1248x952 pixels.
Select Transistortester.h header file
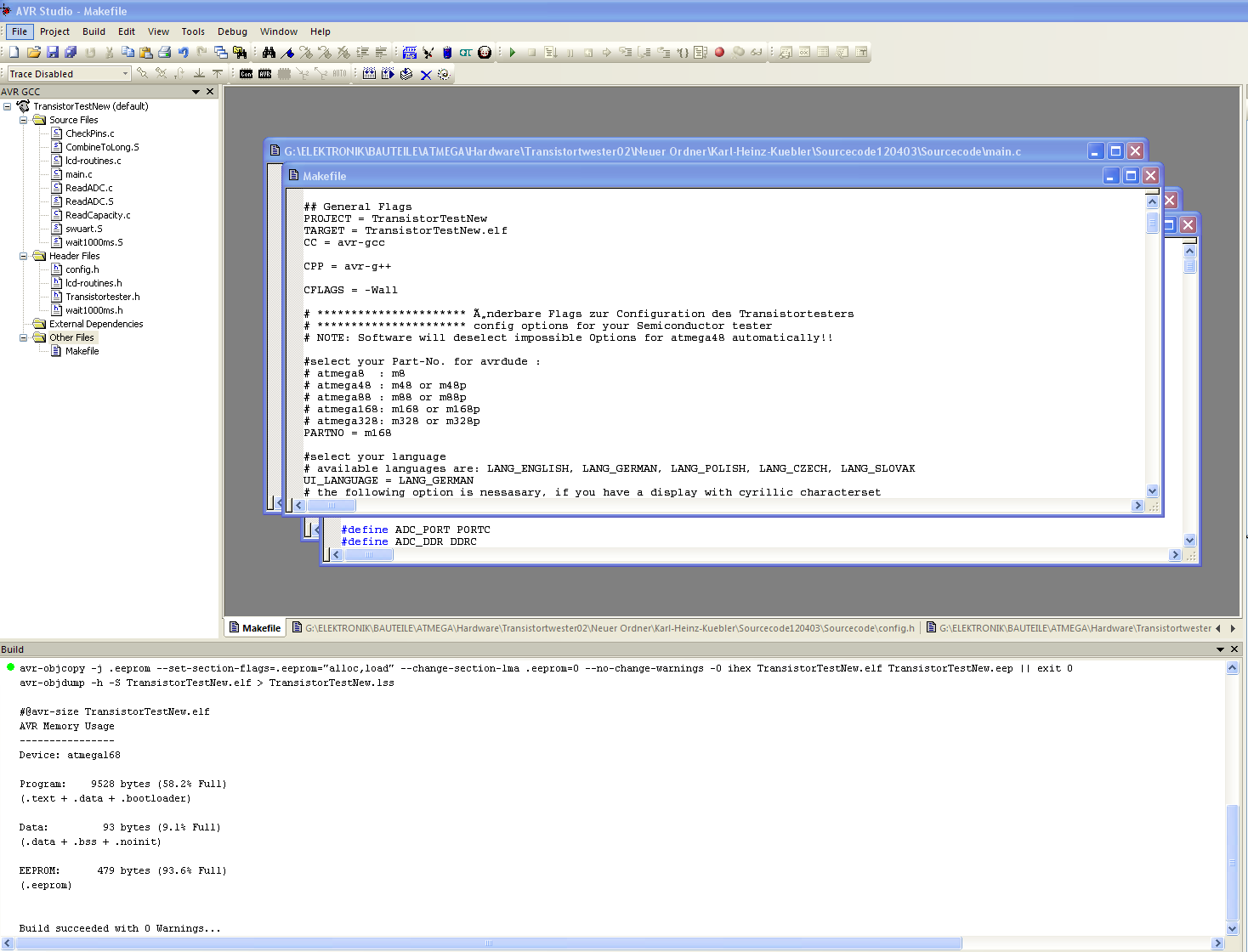(x=103, y=297)
